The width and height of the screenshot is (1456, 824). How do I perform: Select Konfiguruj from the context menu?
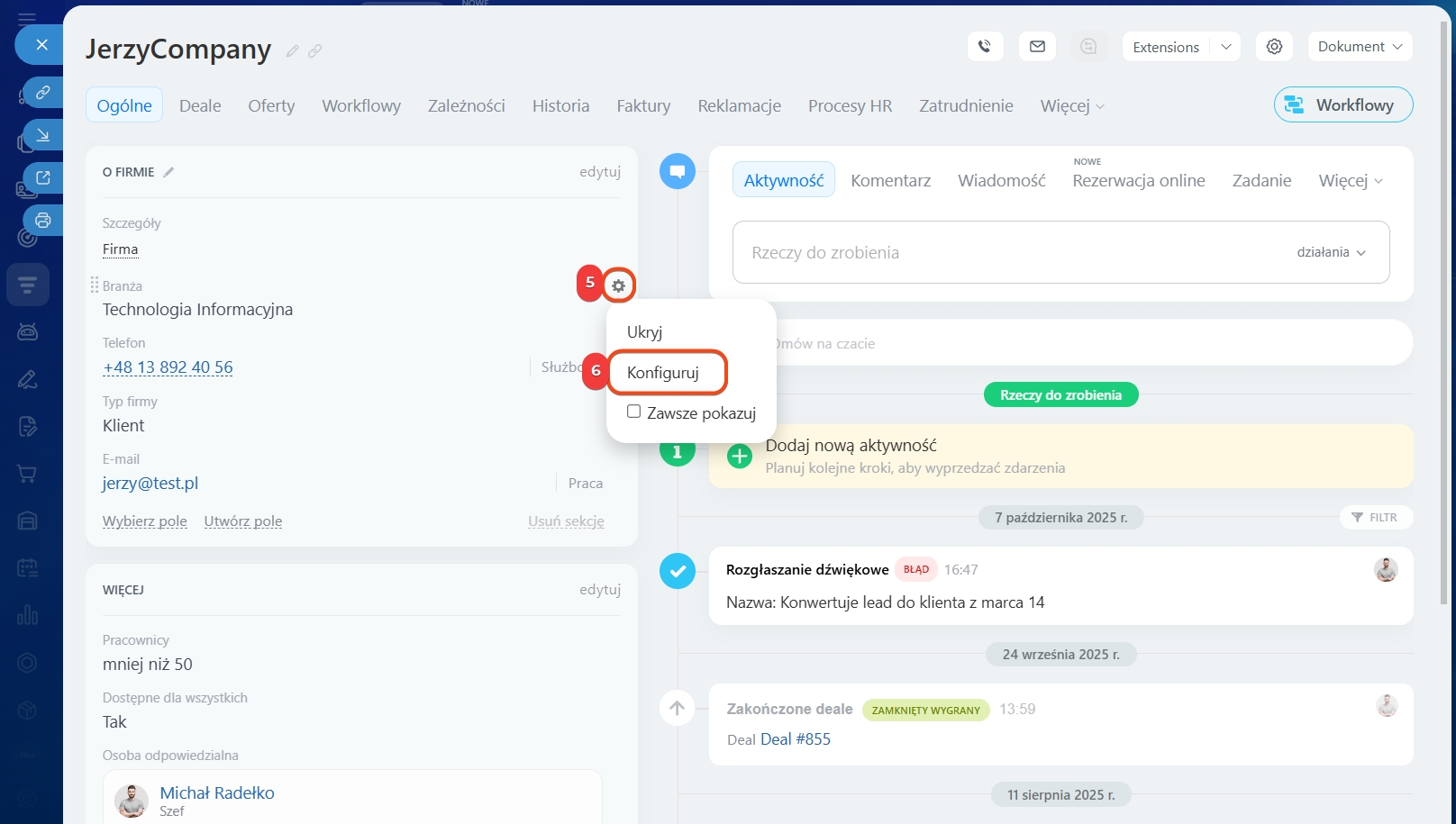click(x=666, y=373)
